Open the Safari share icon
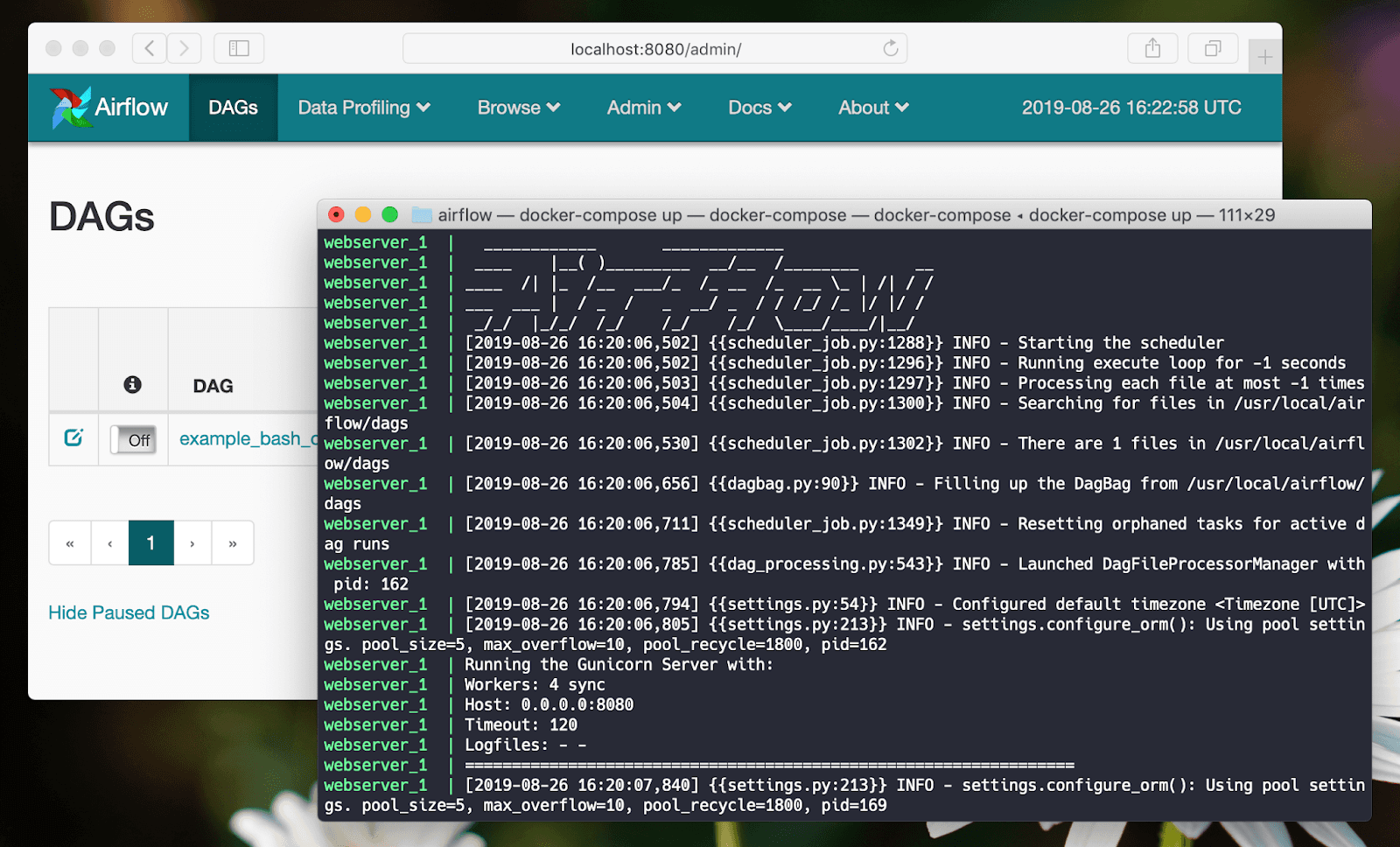 click(x=1152, y=48)
